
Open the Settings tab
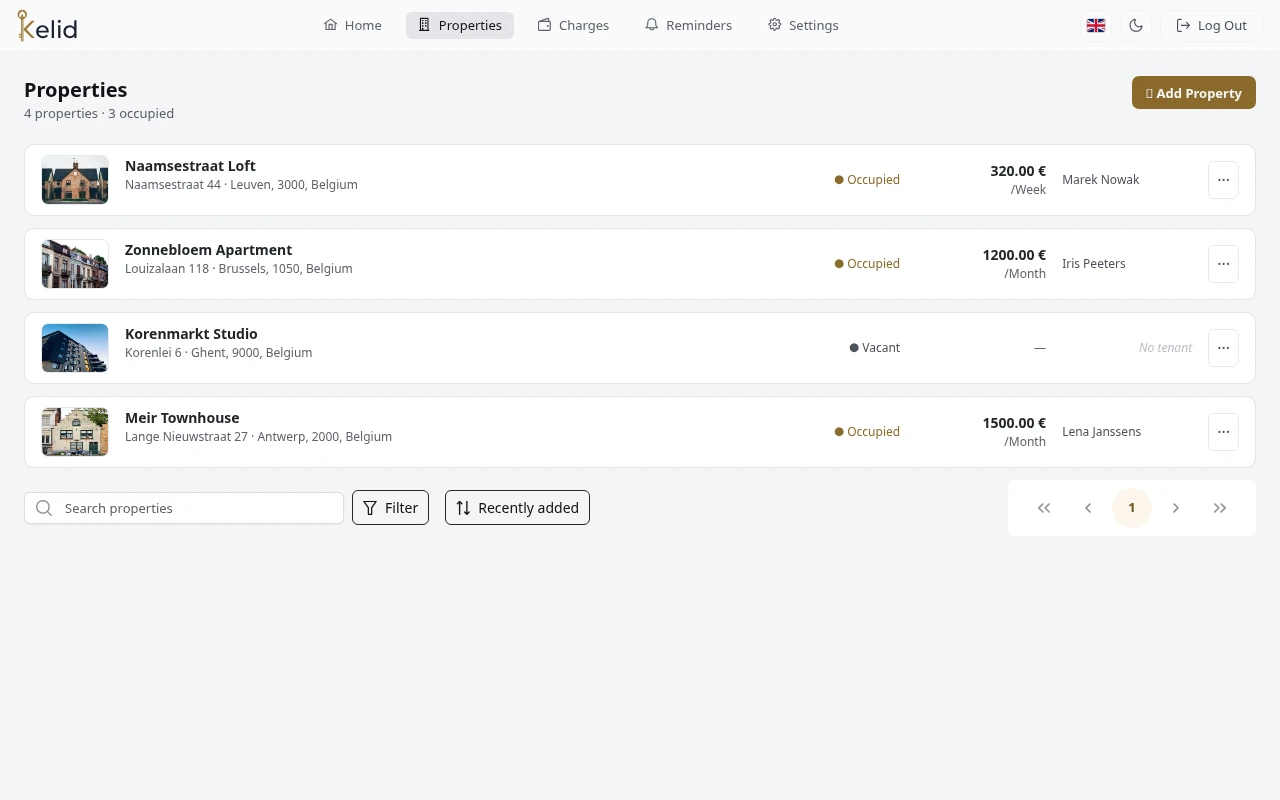[803, 26]
